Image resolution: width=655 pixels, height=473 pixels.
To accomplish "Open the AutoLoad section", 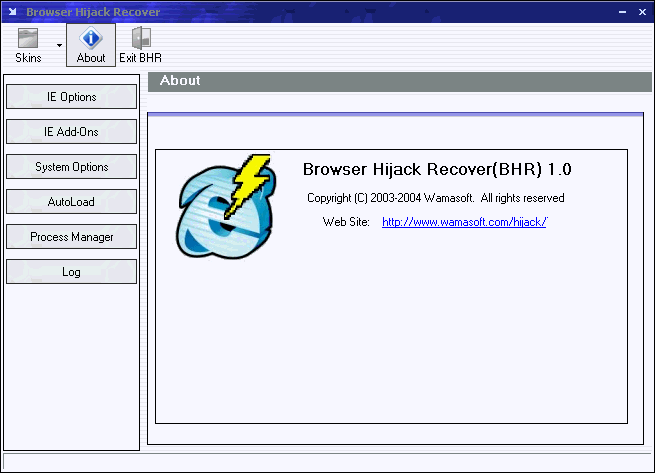I will click(71, 202).
